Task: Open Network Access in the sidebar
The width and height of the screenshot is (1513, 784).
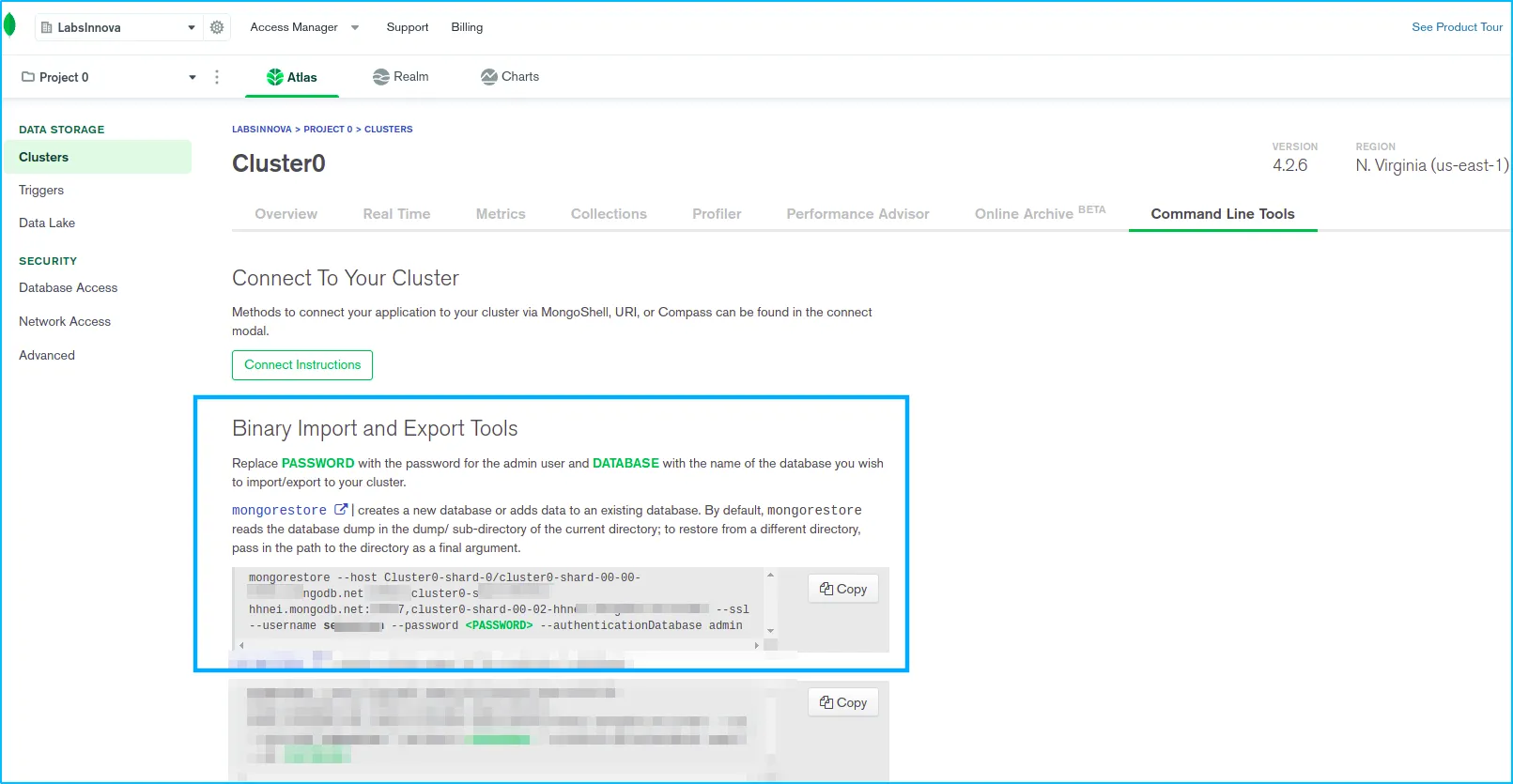Action: pyautogui.click(x=65, y=321)
